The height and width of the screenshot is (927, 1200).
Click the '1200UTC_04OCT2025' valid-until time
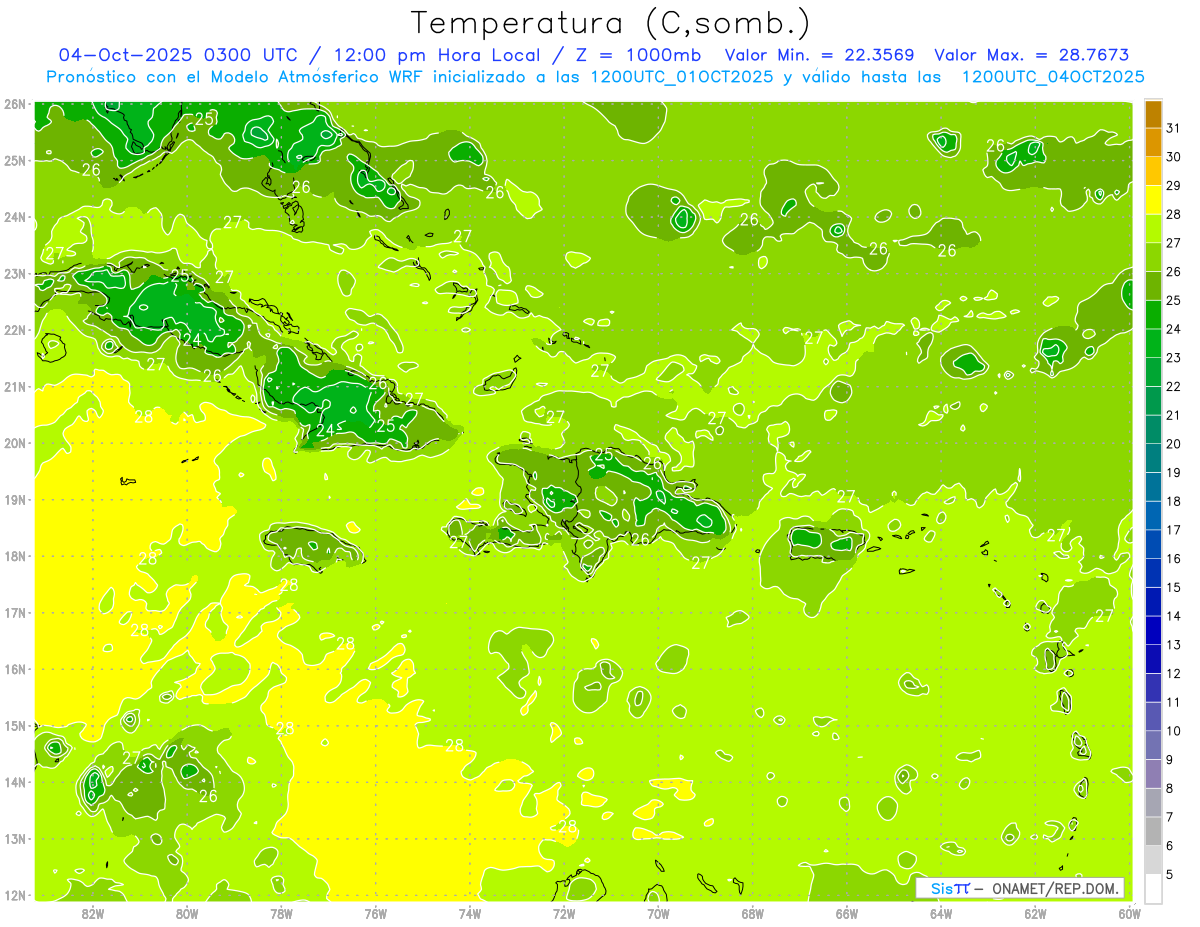point(1053,77)
